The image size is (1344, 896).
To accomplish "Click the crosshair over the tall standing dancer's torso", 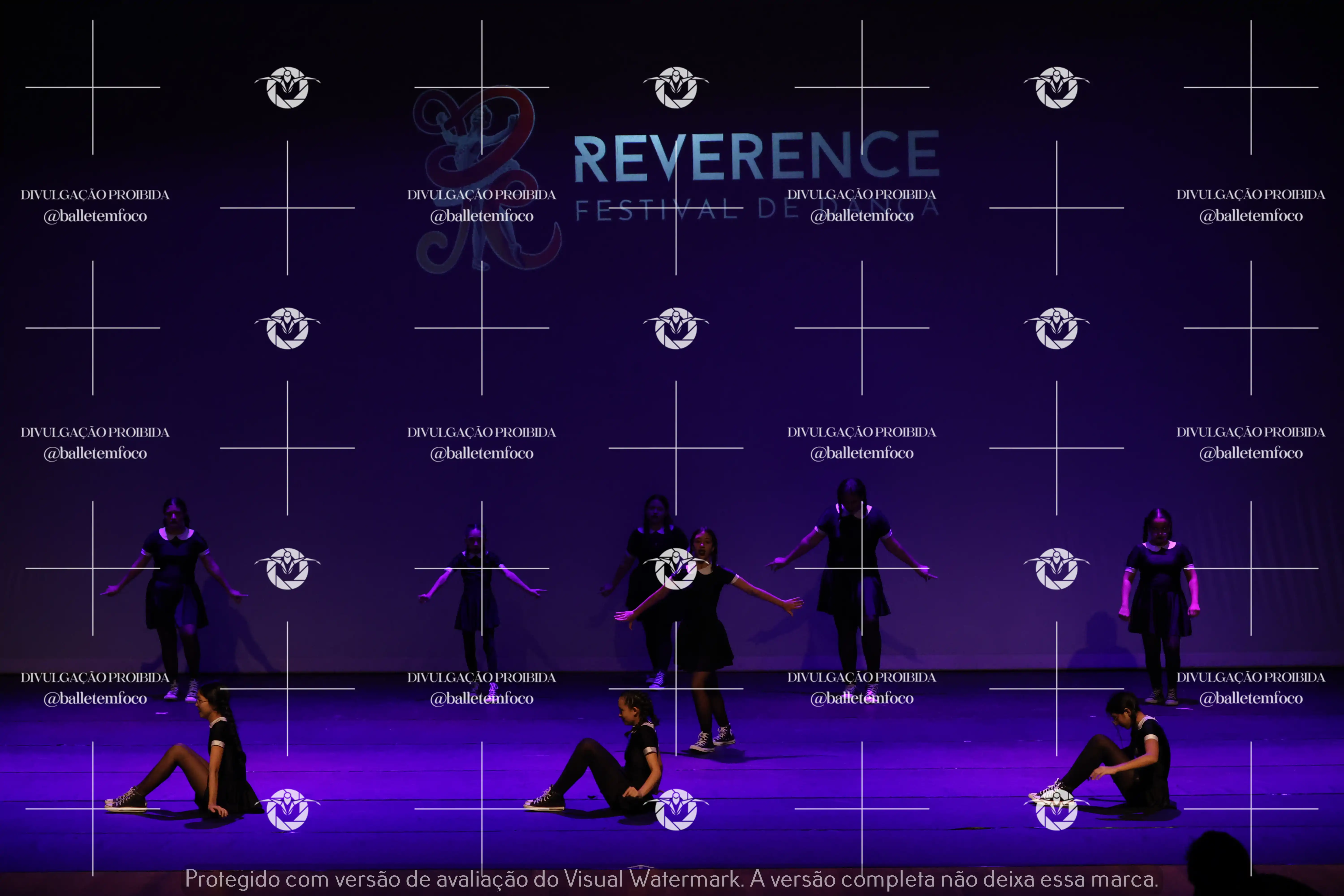I will tap(862, 569).
